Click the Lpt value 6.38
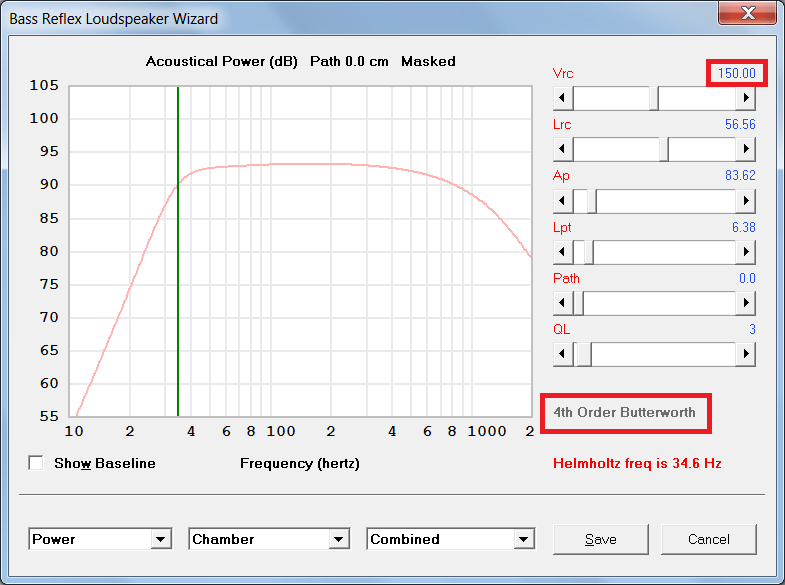 coord(743,228)
